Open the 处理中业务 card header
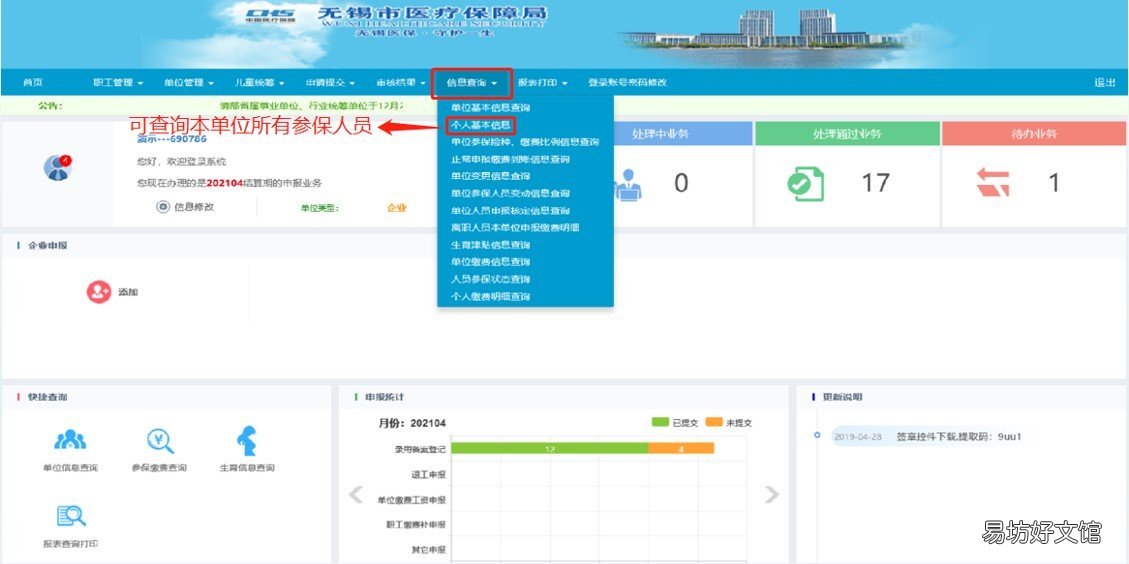 [x=681, y=134]
